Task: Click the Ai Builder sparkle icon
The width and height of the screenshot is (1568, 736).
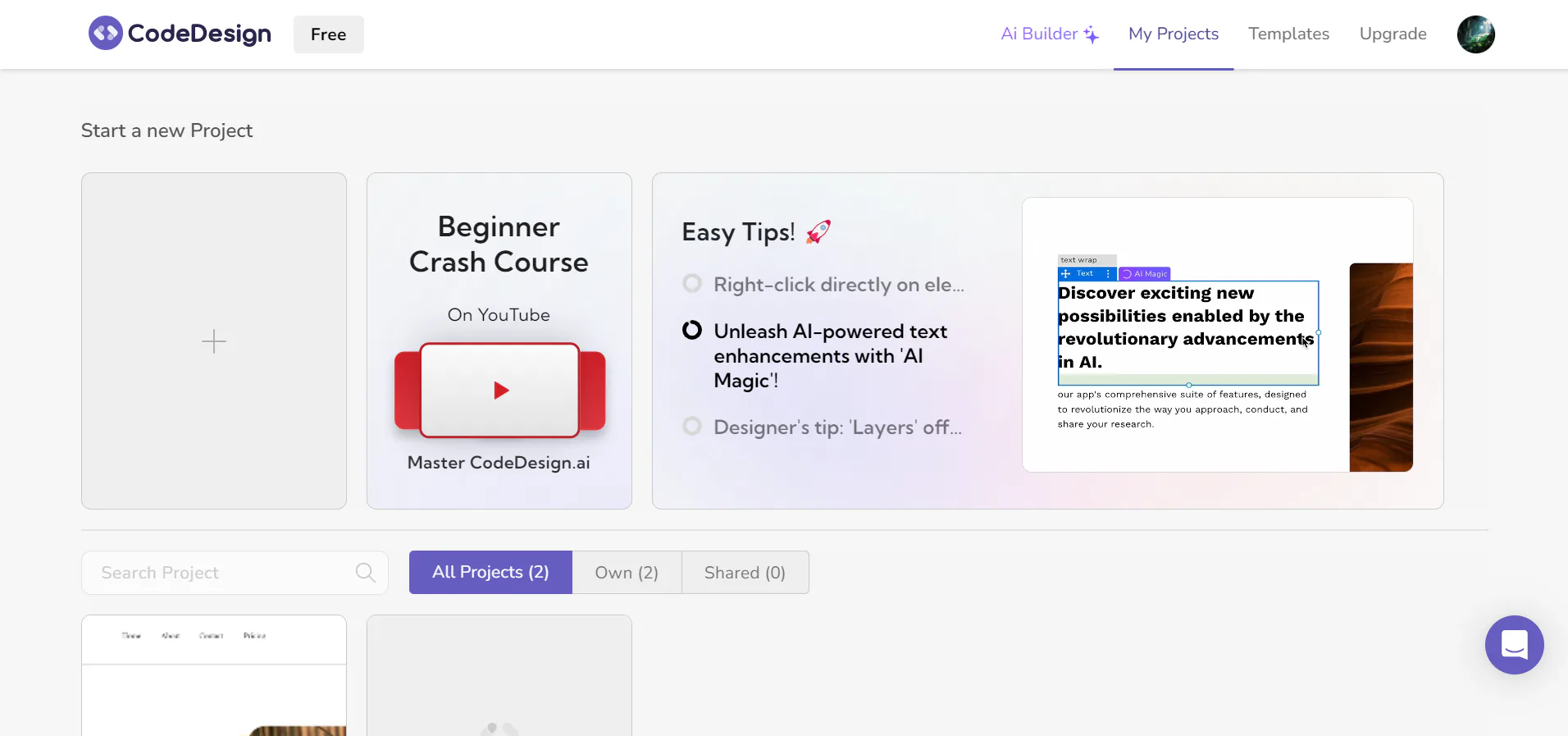Action: point(1092,34)
